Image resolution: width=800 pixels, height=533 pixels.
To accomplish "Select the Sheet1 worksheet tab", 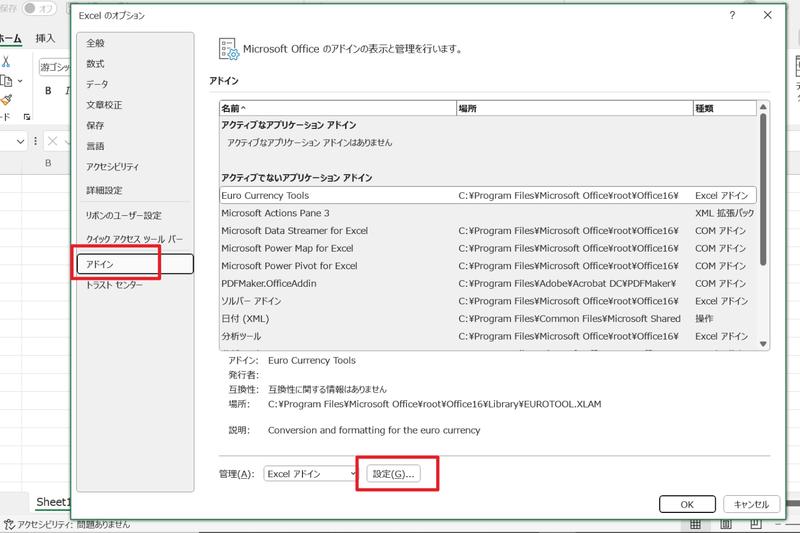I will tap(52, 502).
